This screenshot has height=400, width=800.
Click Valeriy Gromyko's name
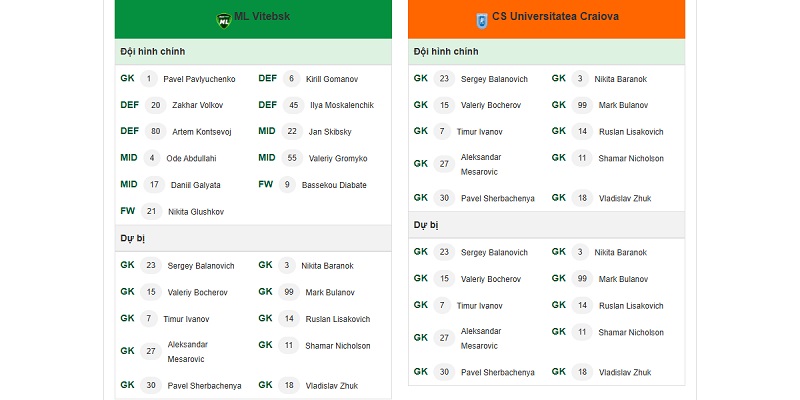338,159
